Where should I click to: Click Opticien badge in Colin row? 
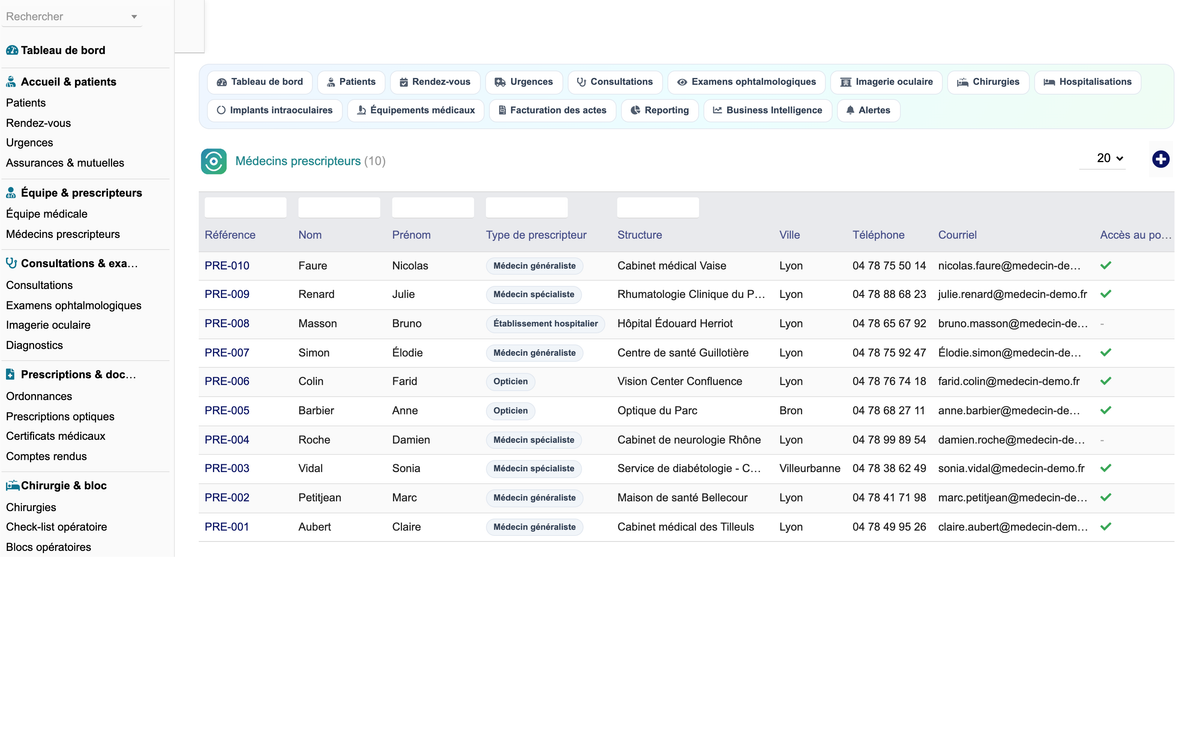click(x=510, y=382)
